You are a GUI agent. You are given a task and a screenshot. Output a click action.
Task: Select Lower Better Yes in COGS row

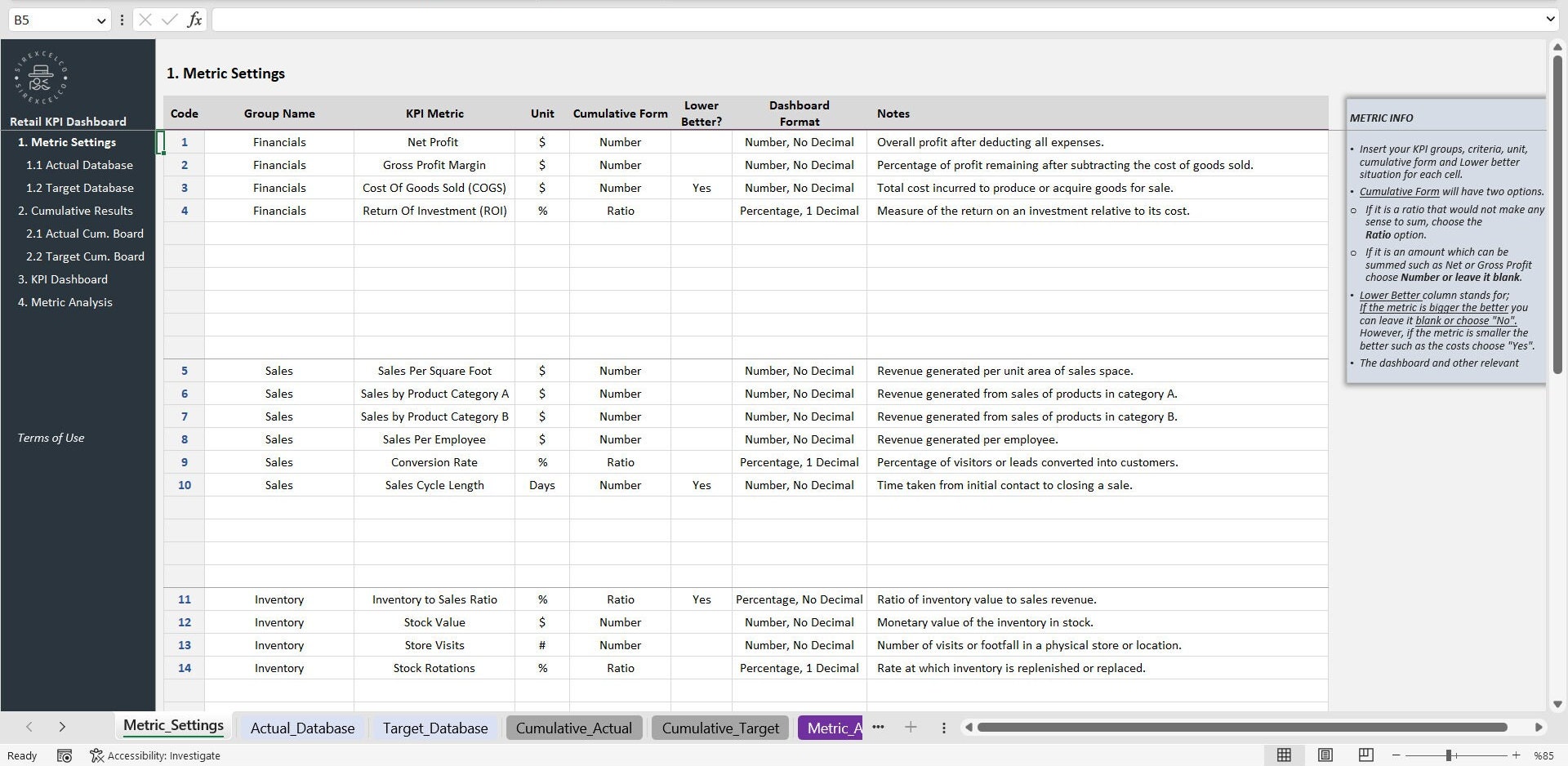click(701, 188)
